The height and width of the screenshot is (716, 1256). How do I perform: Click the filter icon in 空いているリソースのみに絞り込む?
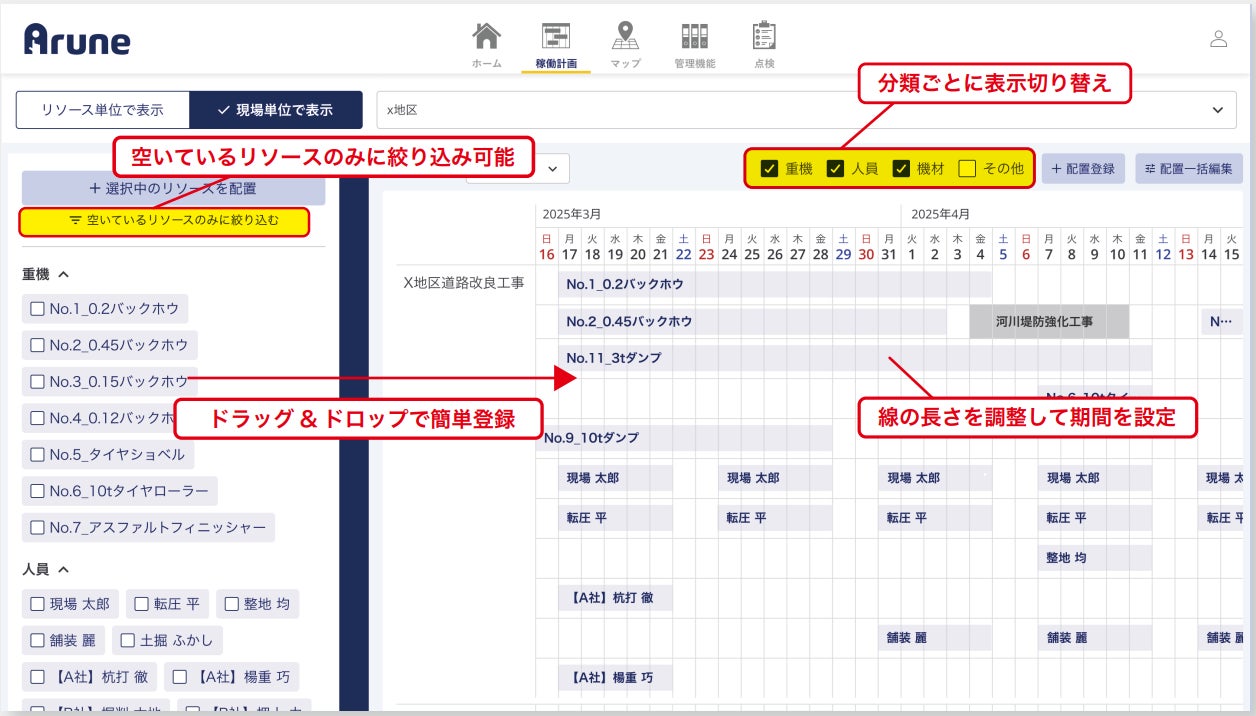pos(75,220)
